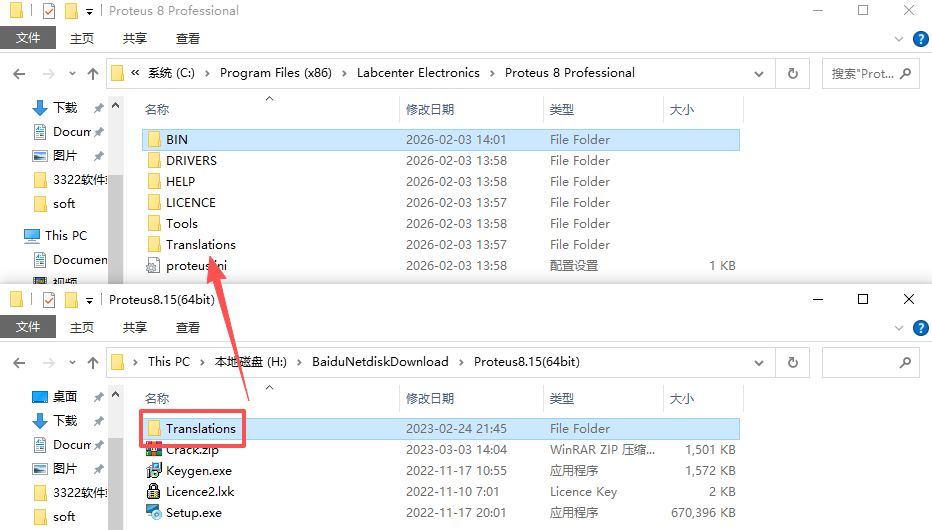The width and height of the screenshot is (932, 530).
Task: Click properties quick-access icon in bottom title bar
Action: point(49,300)
